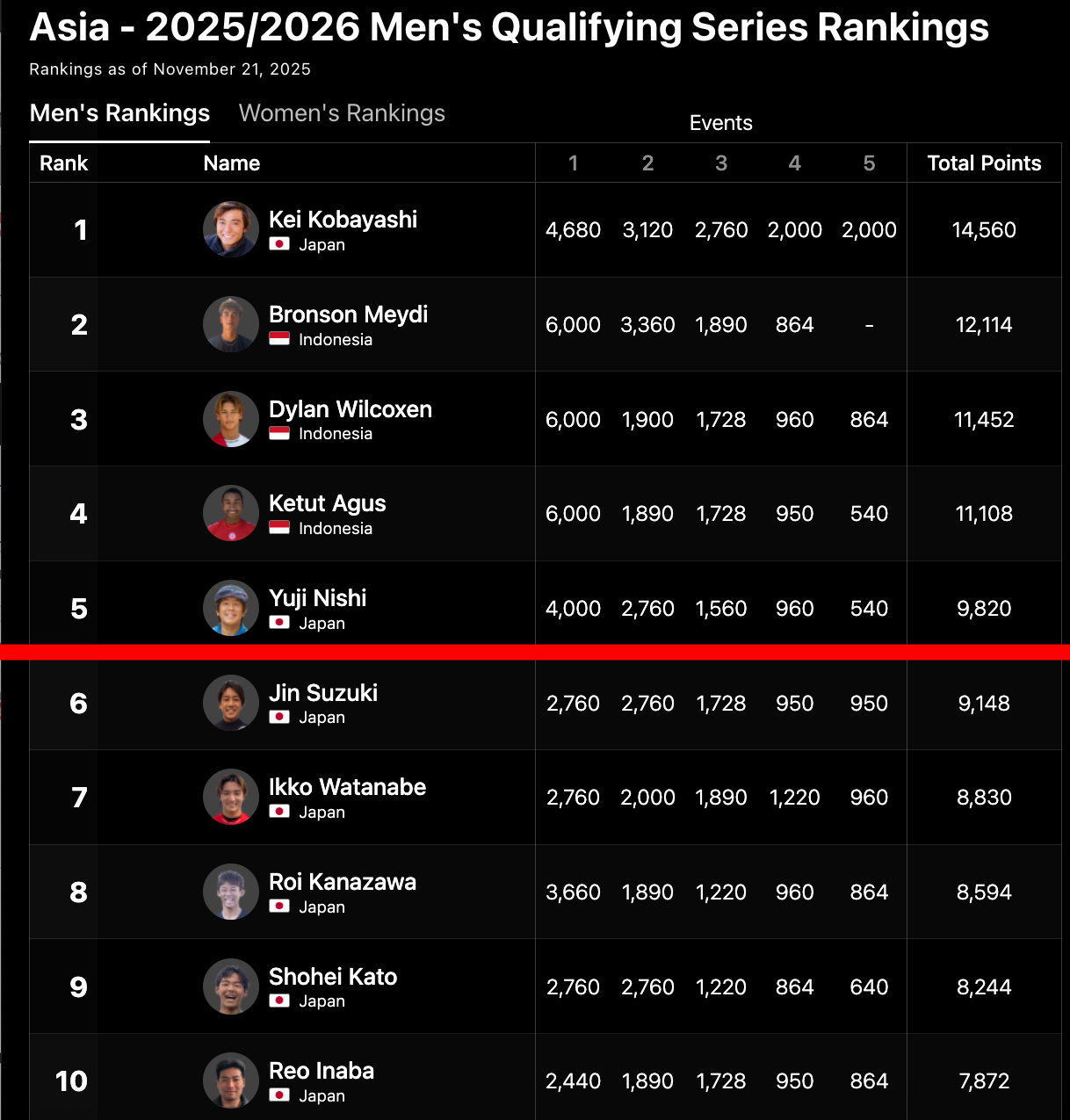Click the Reo Inaba name
The image size is (1070, 1120).
click(x=322, y=1071)
